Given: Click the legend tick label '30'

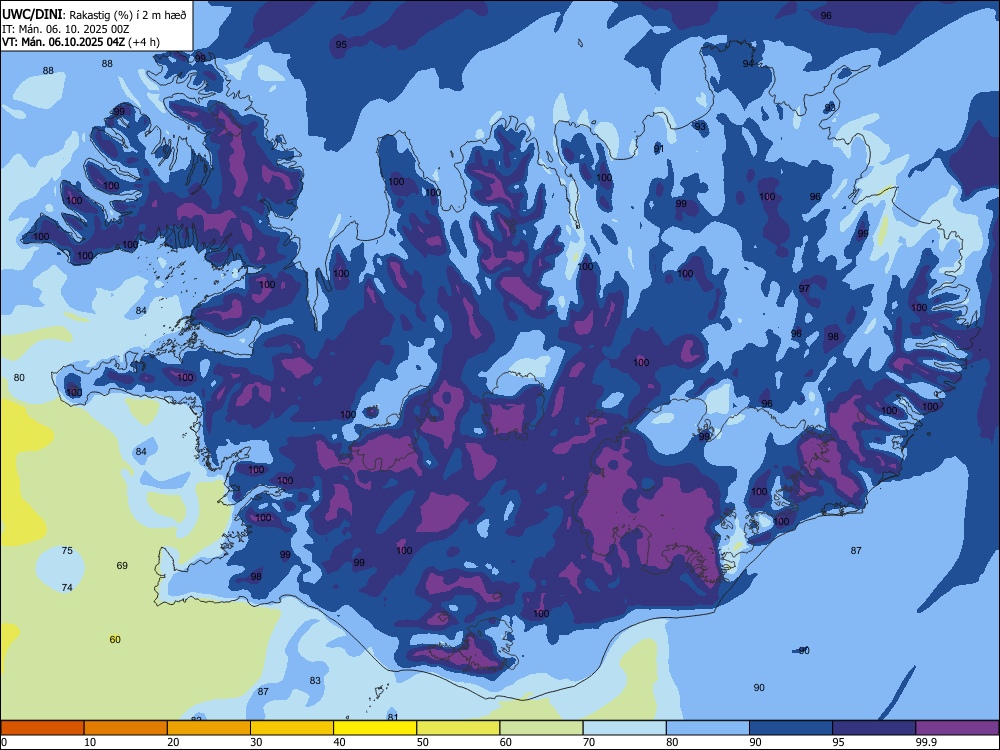Looking at the screenshot, I should (x=256, y=742).
